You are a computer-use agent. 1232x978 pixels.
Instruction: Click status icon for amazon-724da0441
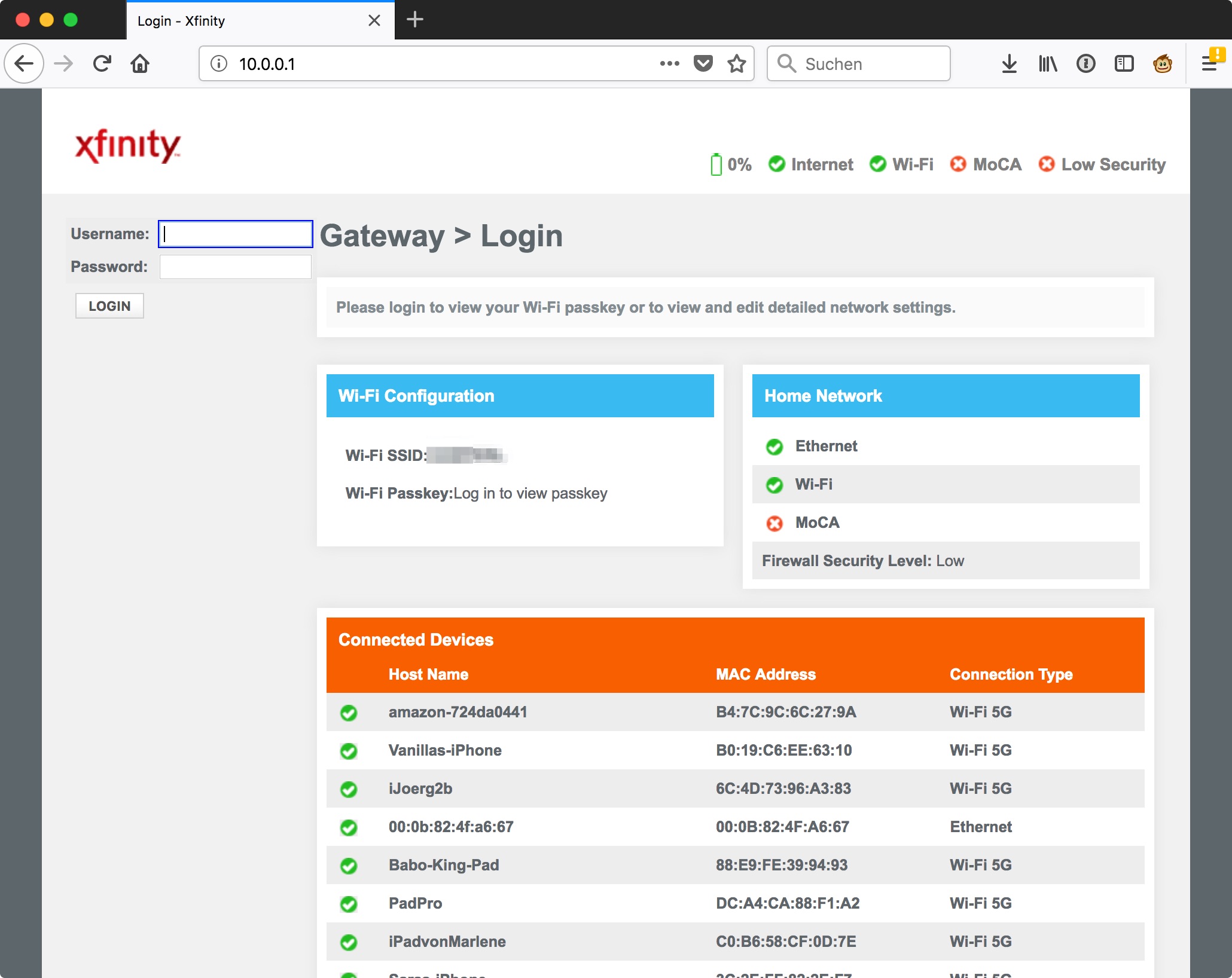tap(349, 713)
